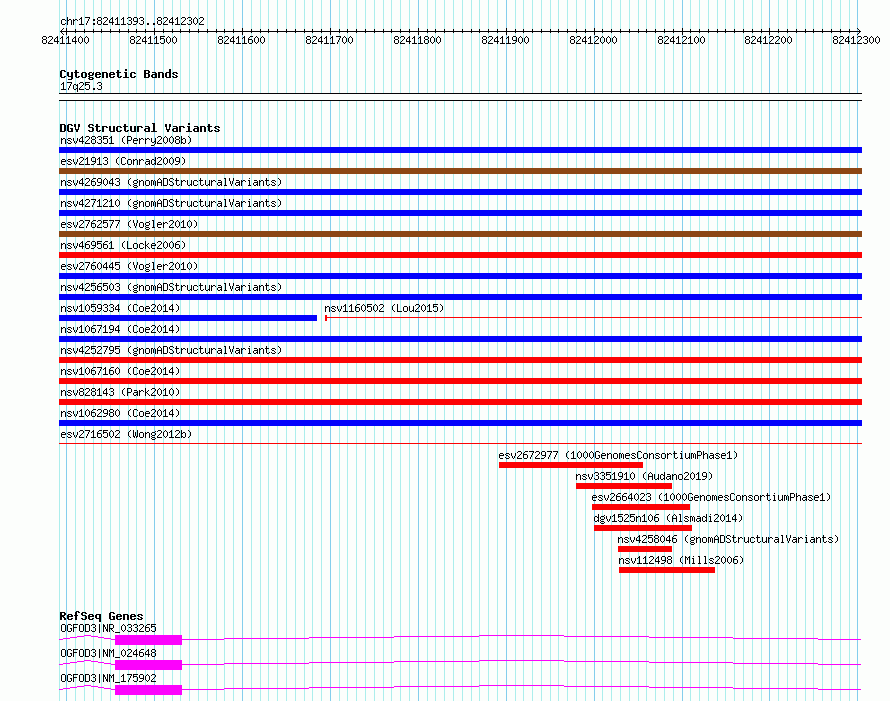Open OGFOD3|NM_024648 gene label
This screenshot has height=701, width=890.
point(108,653)
